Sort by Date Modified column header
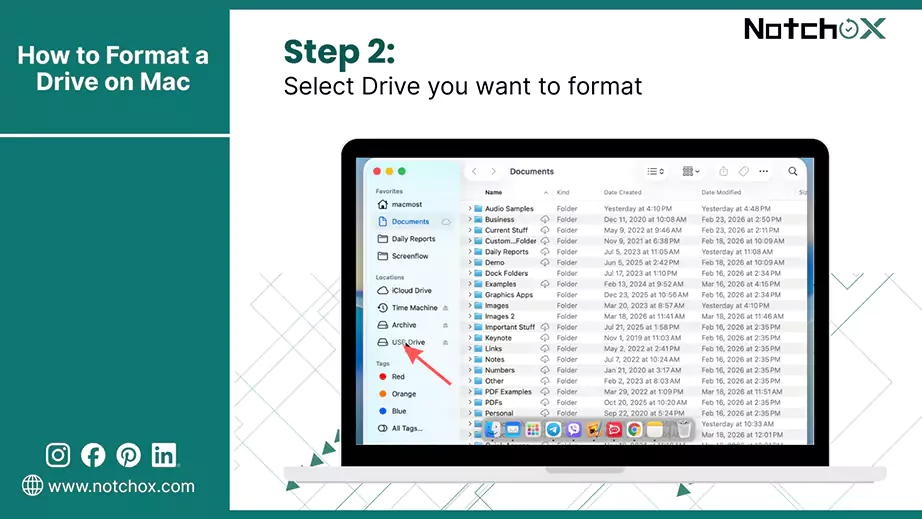922x519 pixels. 721,192
